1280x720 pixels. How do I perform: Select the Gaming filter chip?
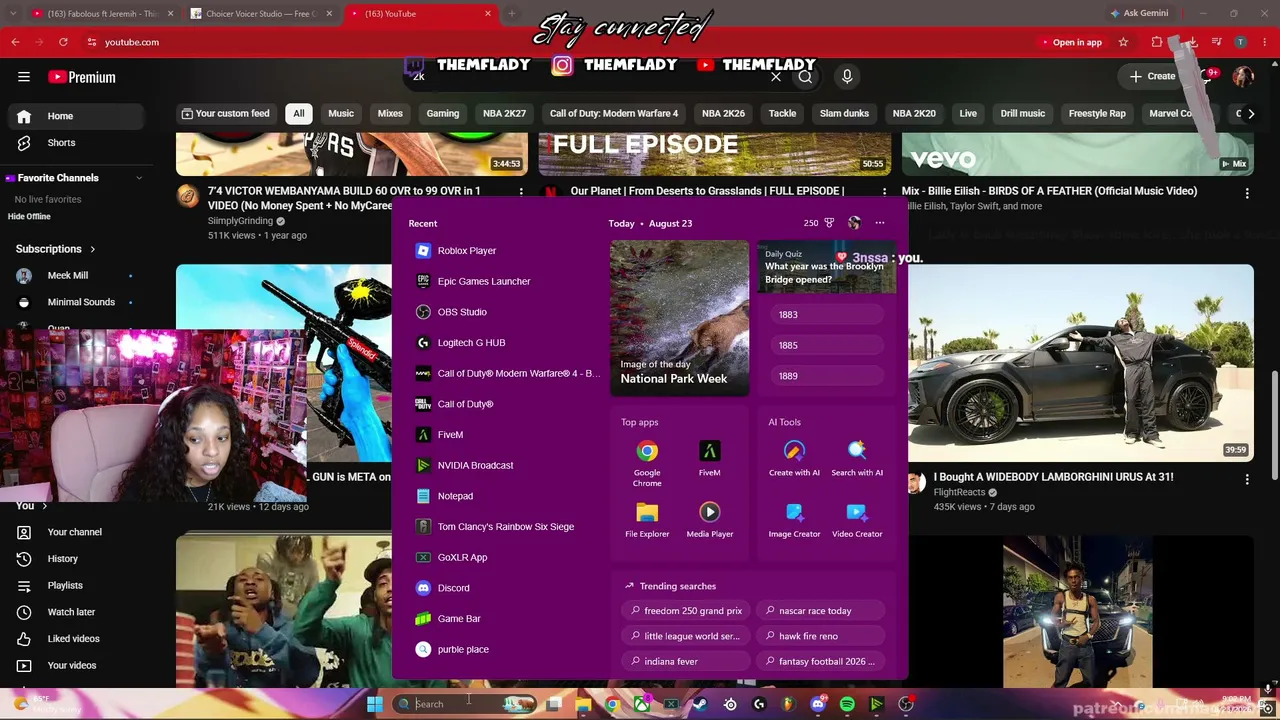[442, 113]
